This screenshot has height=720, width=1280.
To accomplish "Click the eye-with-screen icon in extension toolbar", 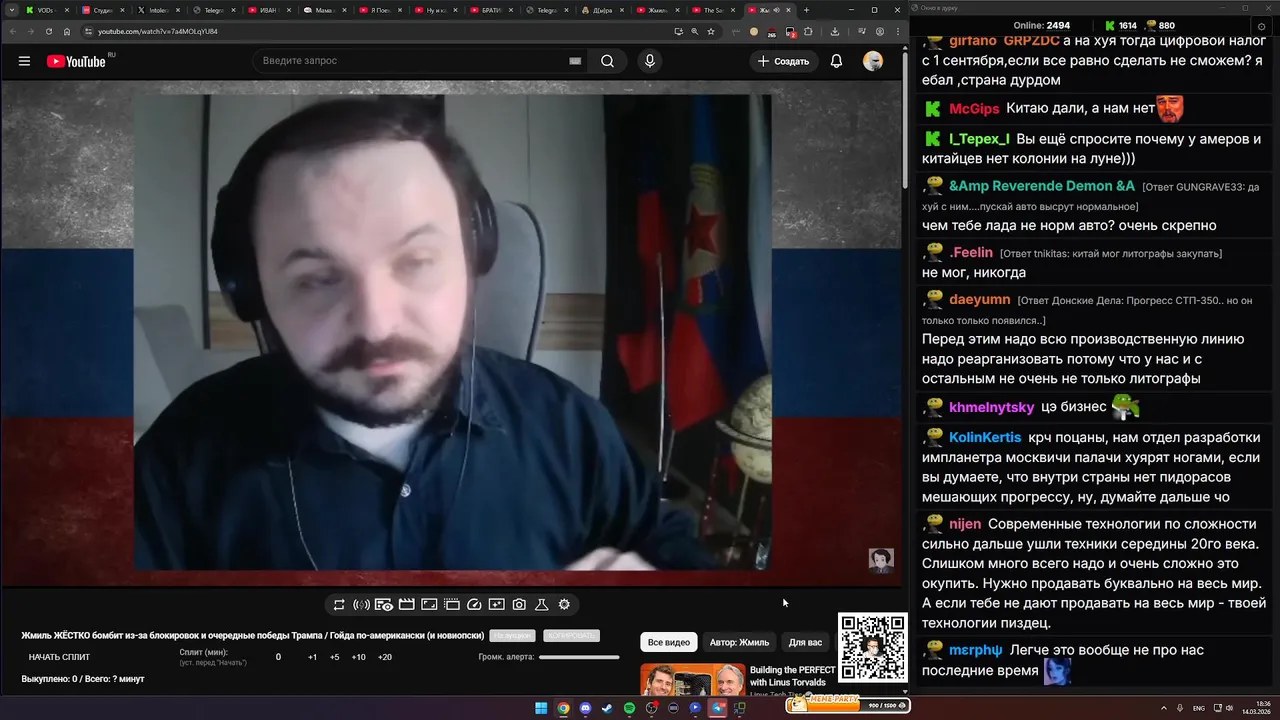I will 384,604.
